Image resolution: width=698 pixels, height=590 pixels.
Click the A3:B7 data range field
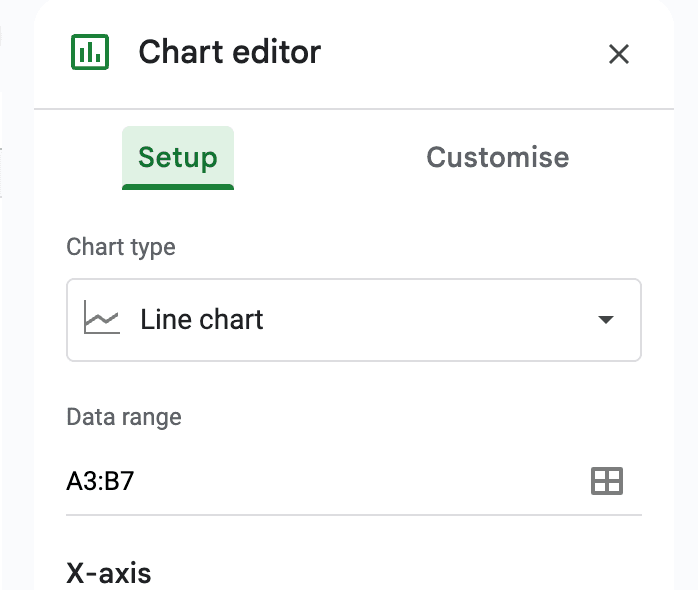[101, 481]
